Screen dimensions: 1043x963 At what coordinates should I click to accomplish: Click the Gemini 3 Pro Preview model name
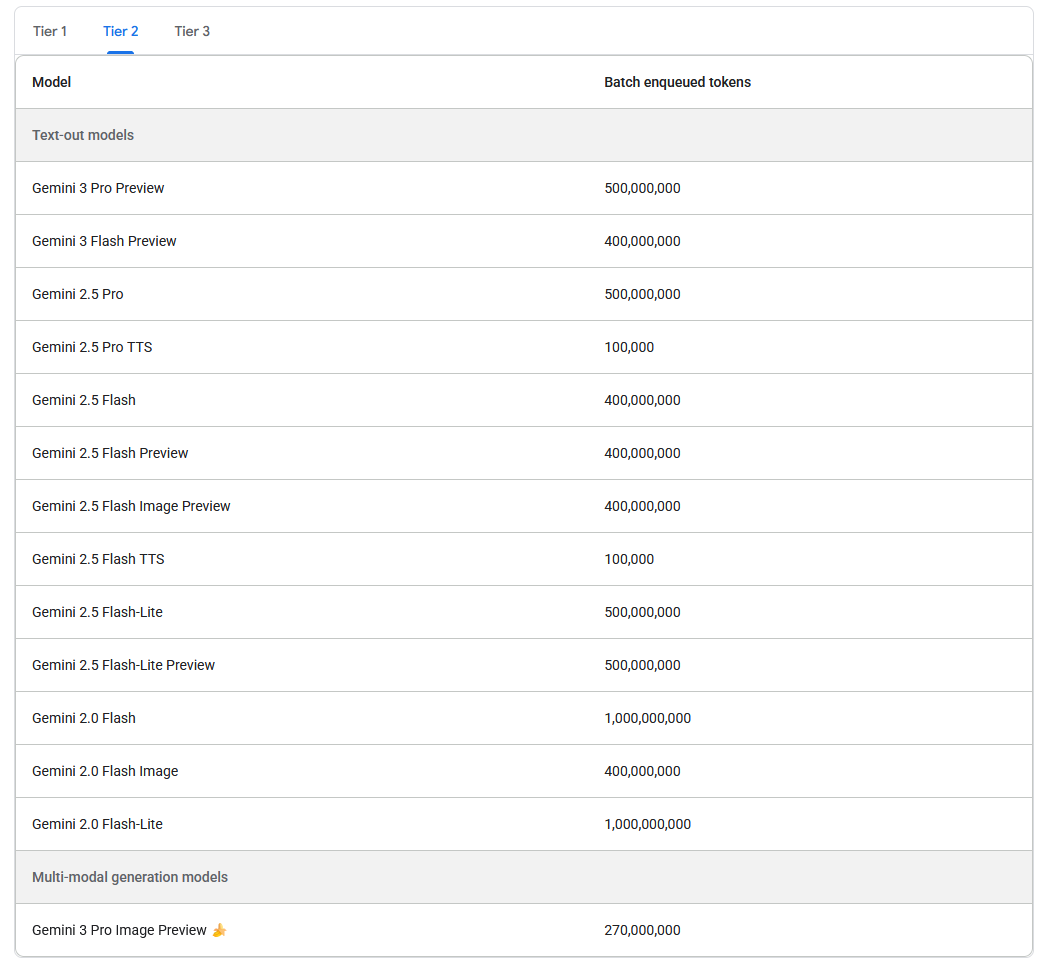(x=98, y=188)
